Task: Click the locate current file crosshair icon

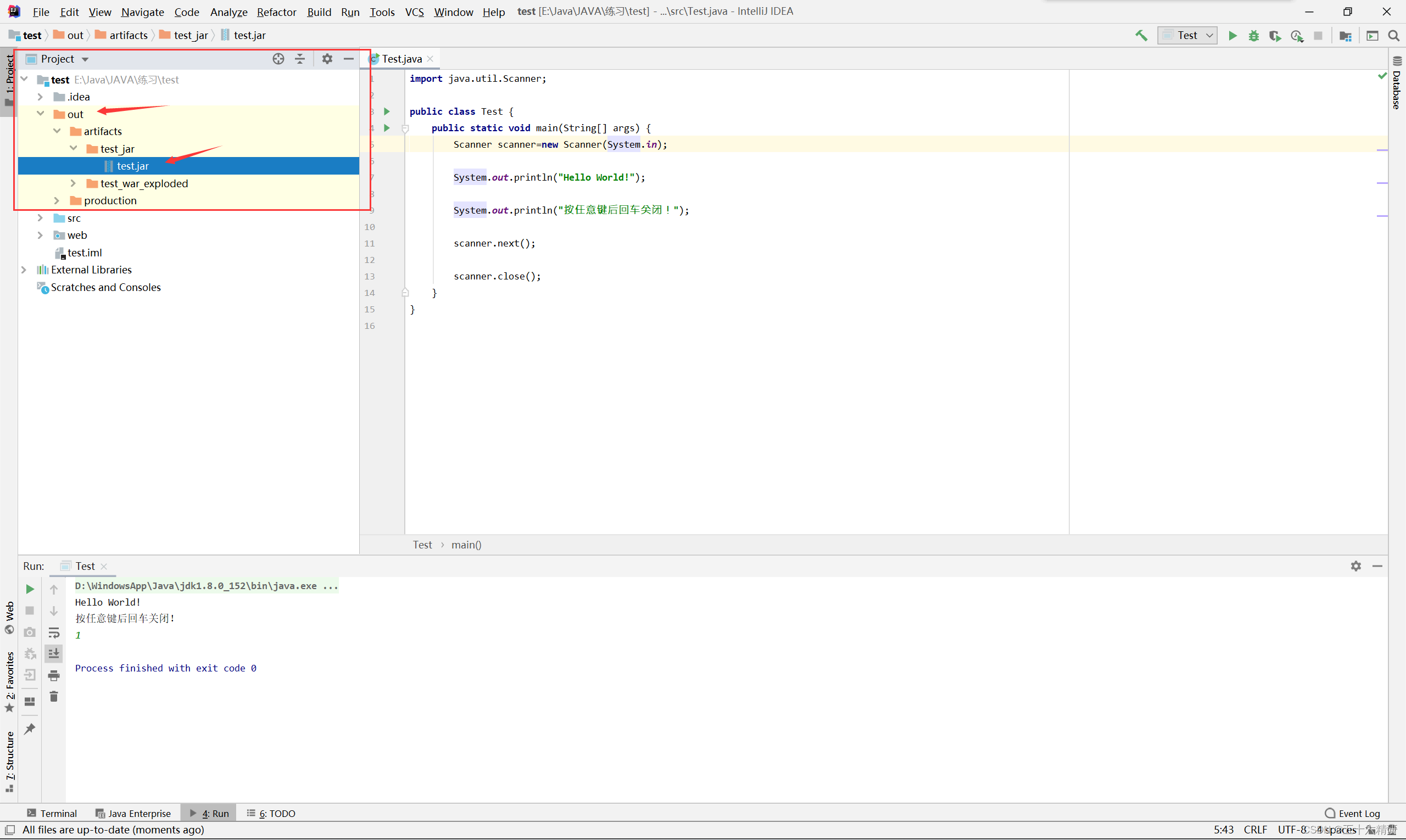Action: pyautogui.click(x=278, y=59)
